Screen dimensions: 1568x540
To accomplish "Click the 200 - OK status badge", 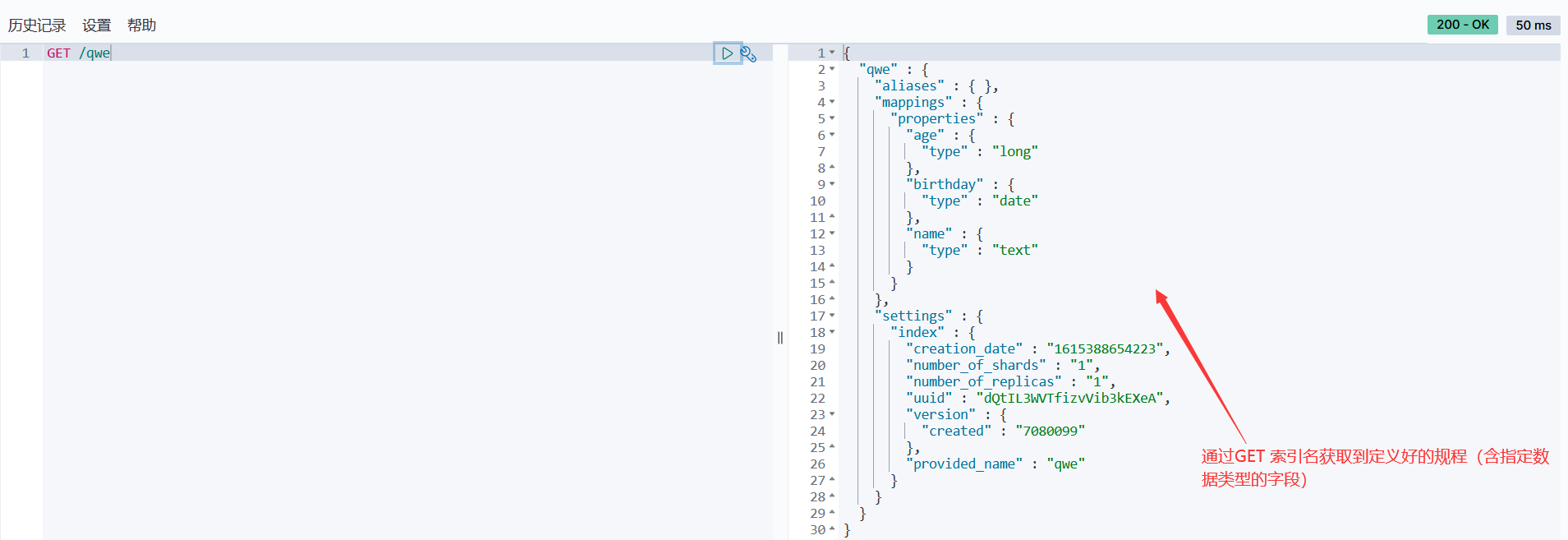I will pos(1462,25).
